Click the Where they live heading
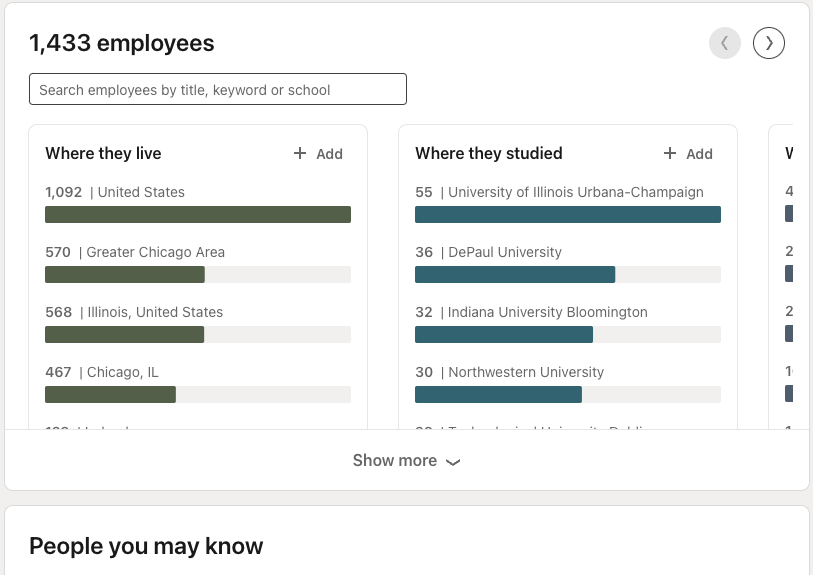The image size is (813, 575). tap(103, 153)
